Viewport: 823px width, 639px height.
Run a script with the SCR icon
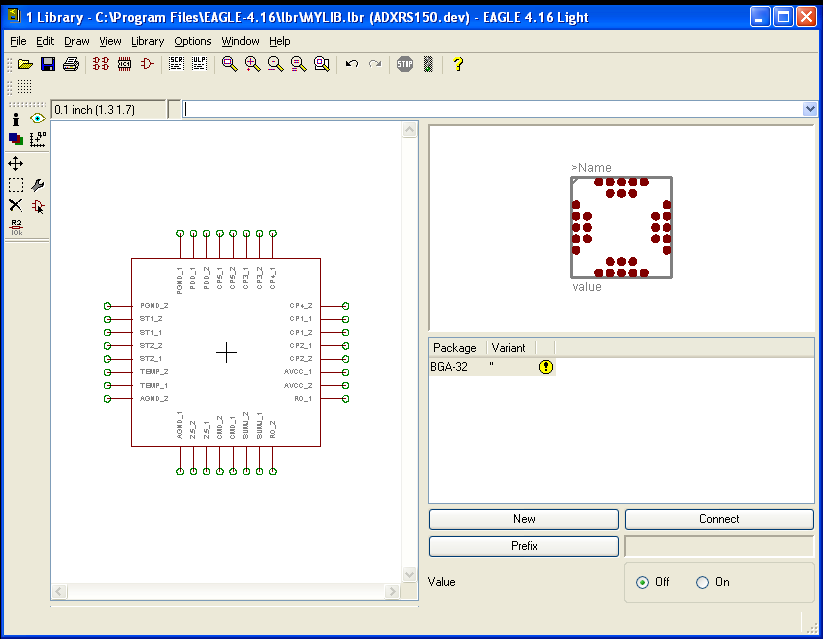coord(176,63)
